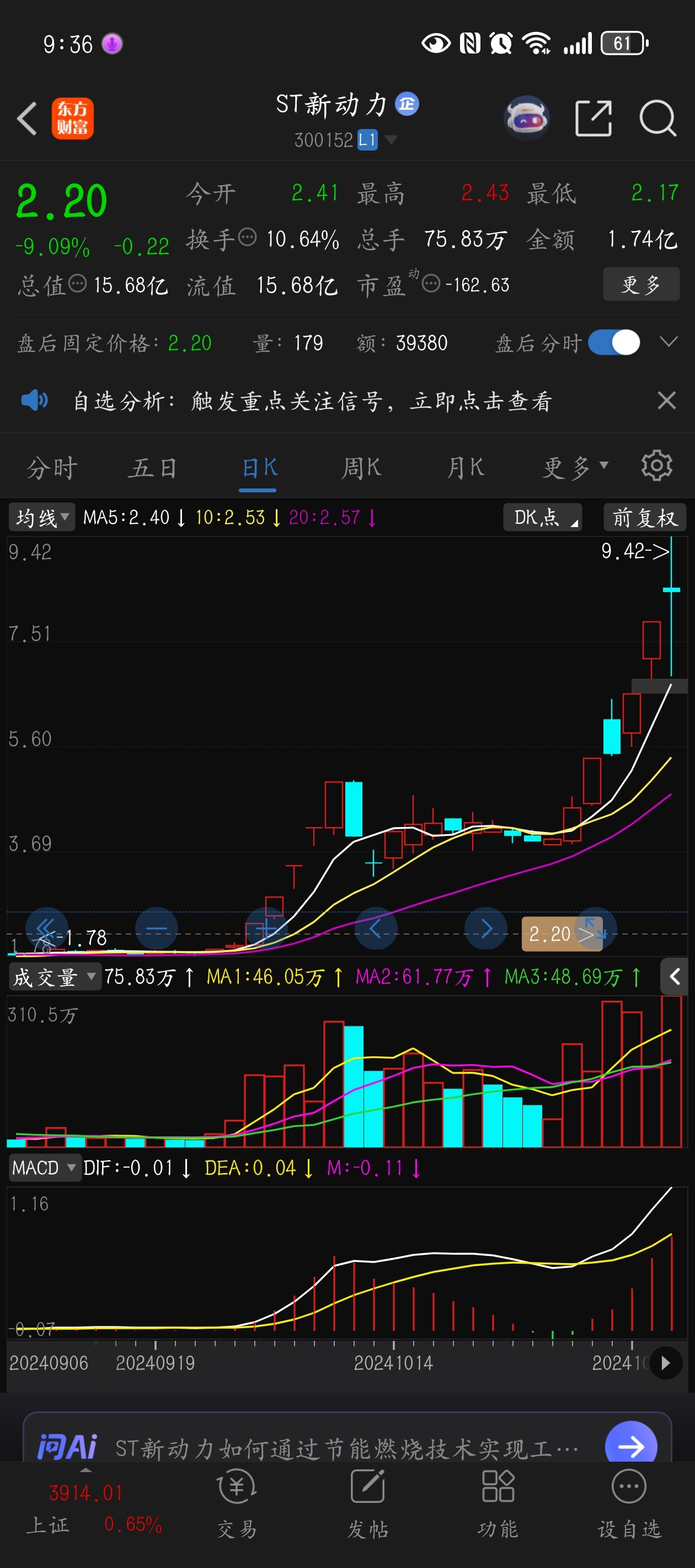Image resolution: width=695 pixels, height=1568 pixels.
Task: Dismiss the 自选分析 notice banner
Action: (666, 400)
